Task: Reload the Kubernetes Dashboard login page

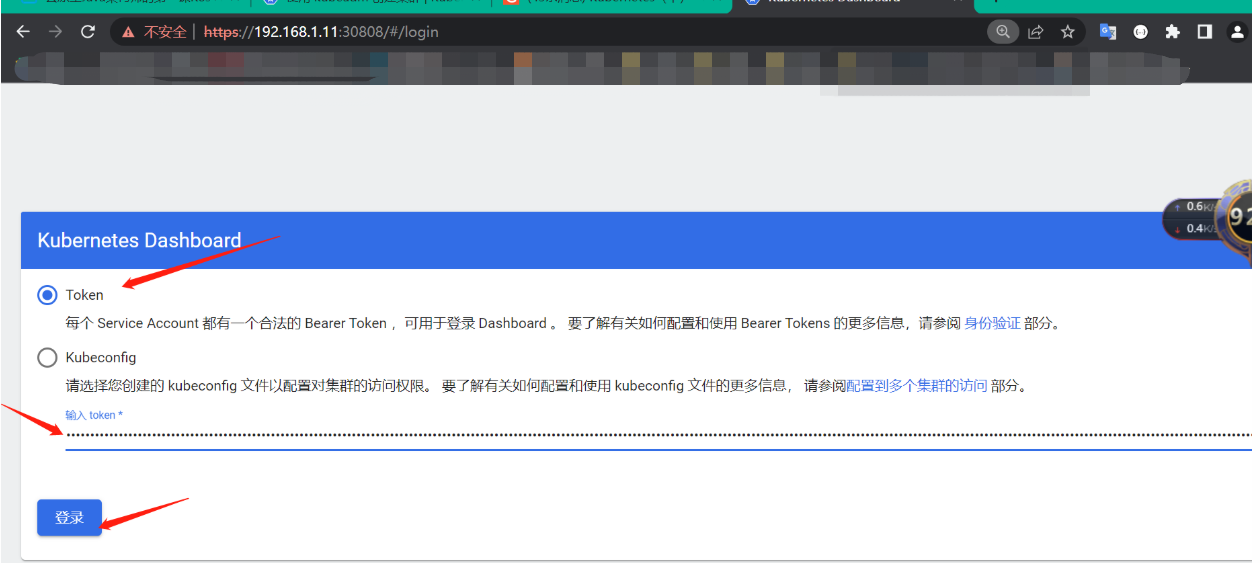Action: tap(88, 32)
